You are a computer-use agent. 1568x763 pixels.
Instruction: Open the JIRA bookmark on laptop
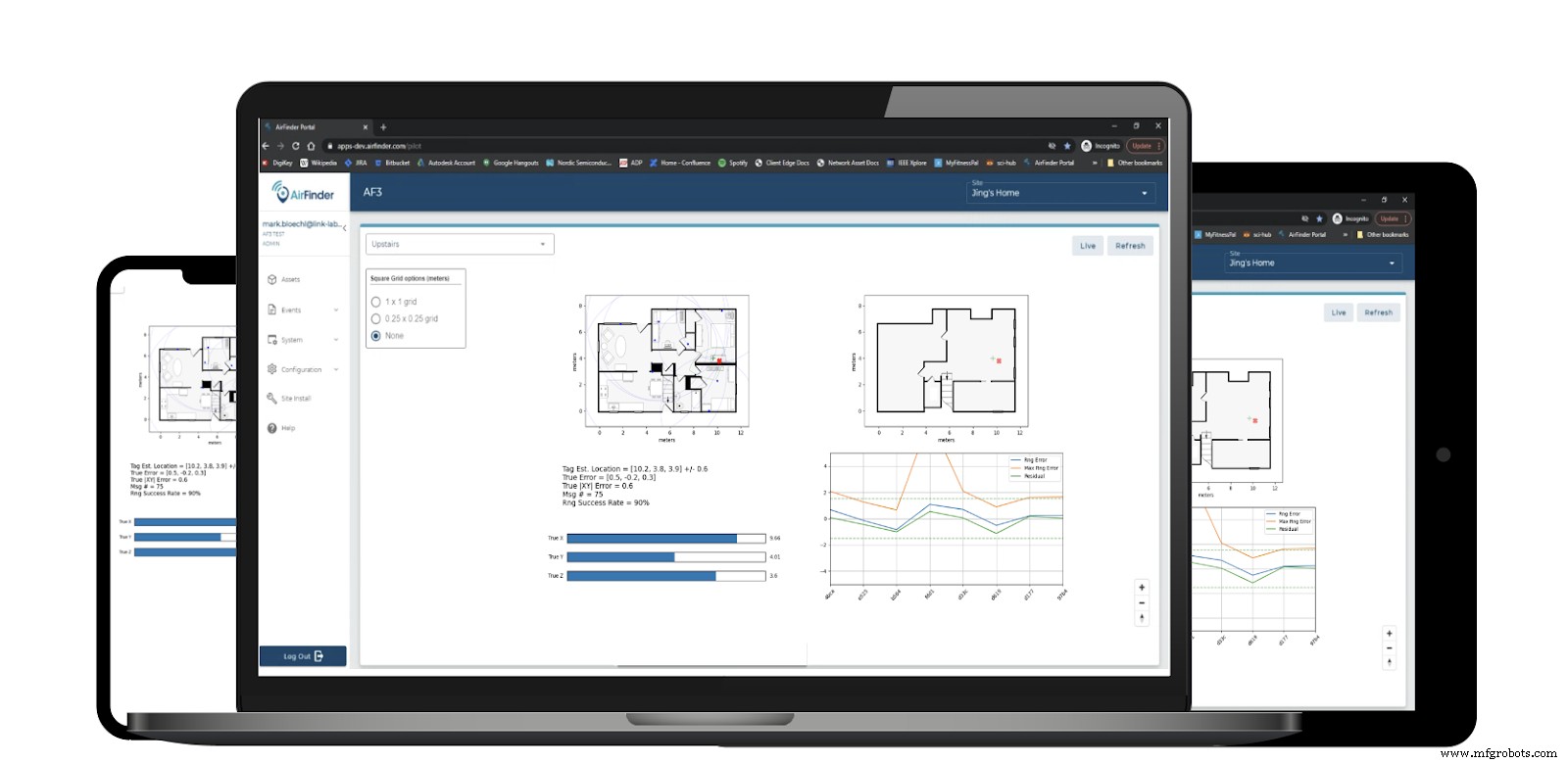(x=356, y=164)
